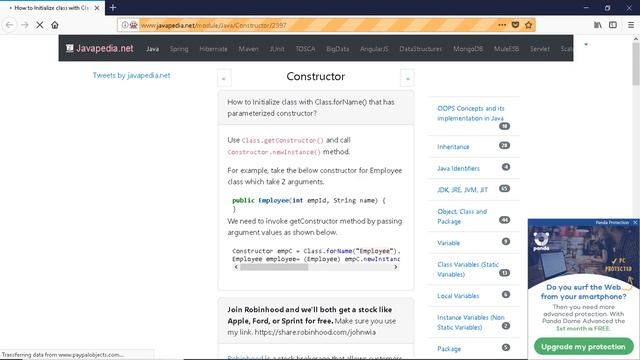Open Instance Variables (Non Static Variables) topic
Image resolution: width=640 pixels, height=360 pixels.
[x=471, y=322]
